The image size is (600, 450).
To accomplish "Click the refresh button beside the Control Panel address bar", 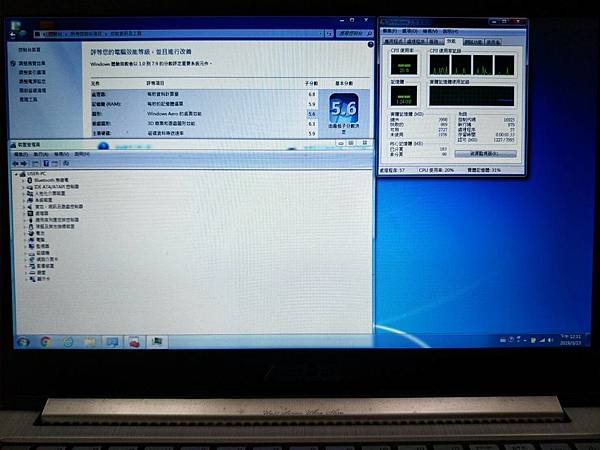I will click(x=329, y=34).
